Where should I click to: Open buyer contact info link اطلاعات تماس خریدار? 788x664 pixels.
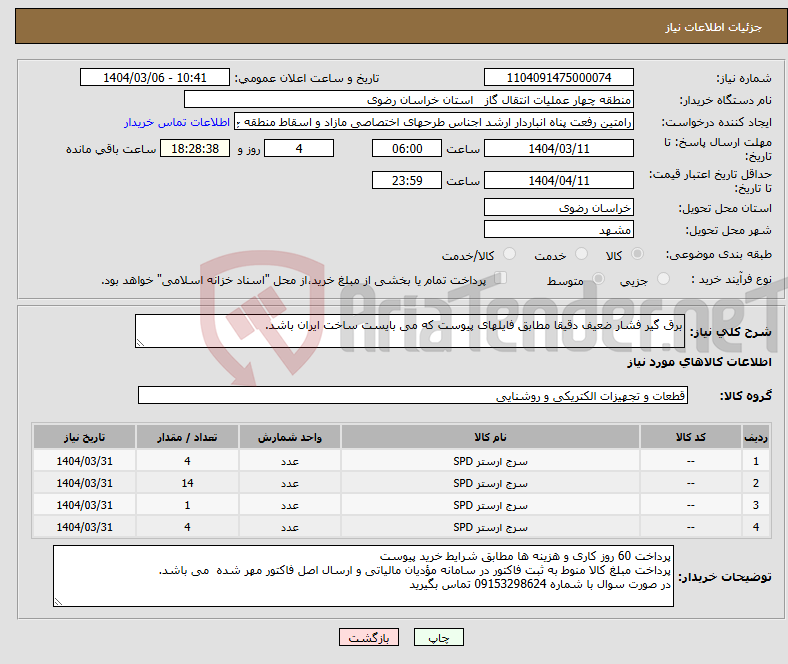pyautogui.click(x=177, y=122)
